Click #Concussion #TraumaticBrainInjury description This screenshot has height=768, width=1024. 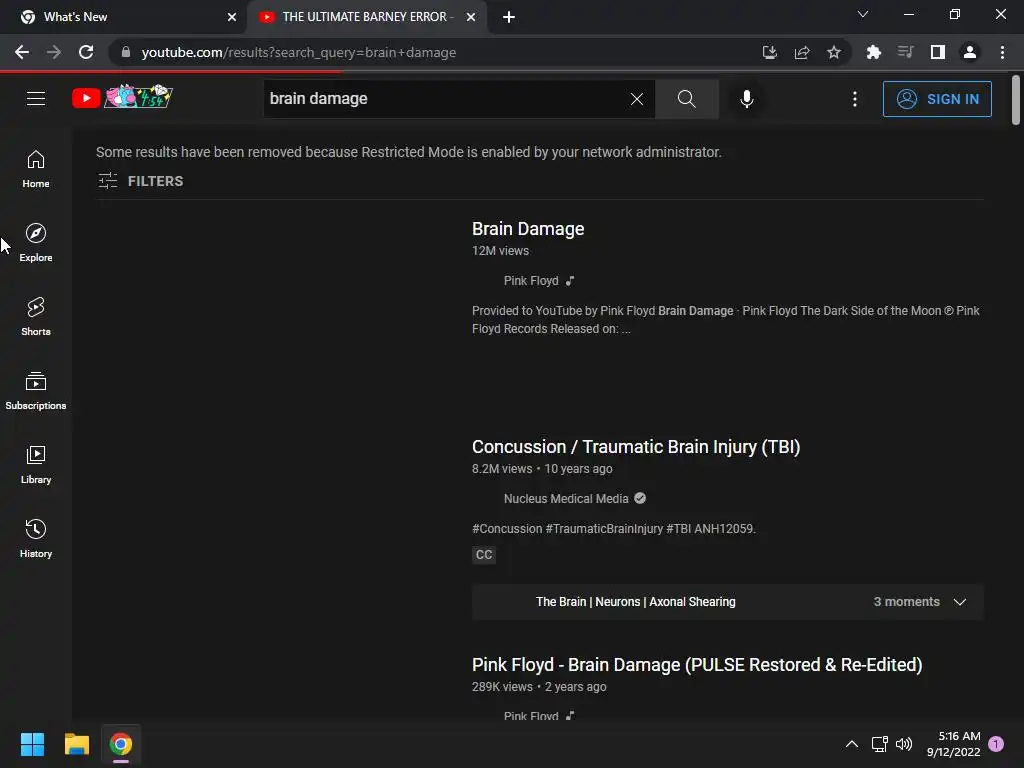point(613,529)
